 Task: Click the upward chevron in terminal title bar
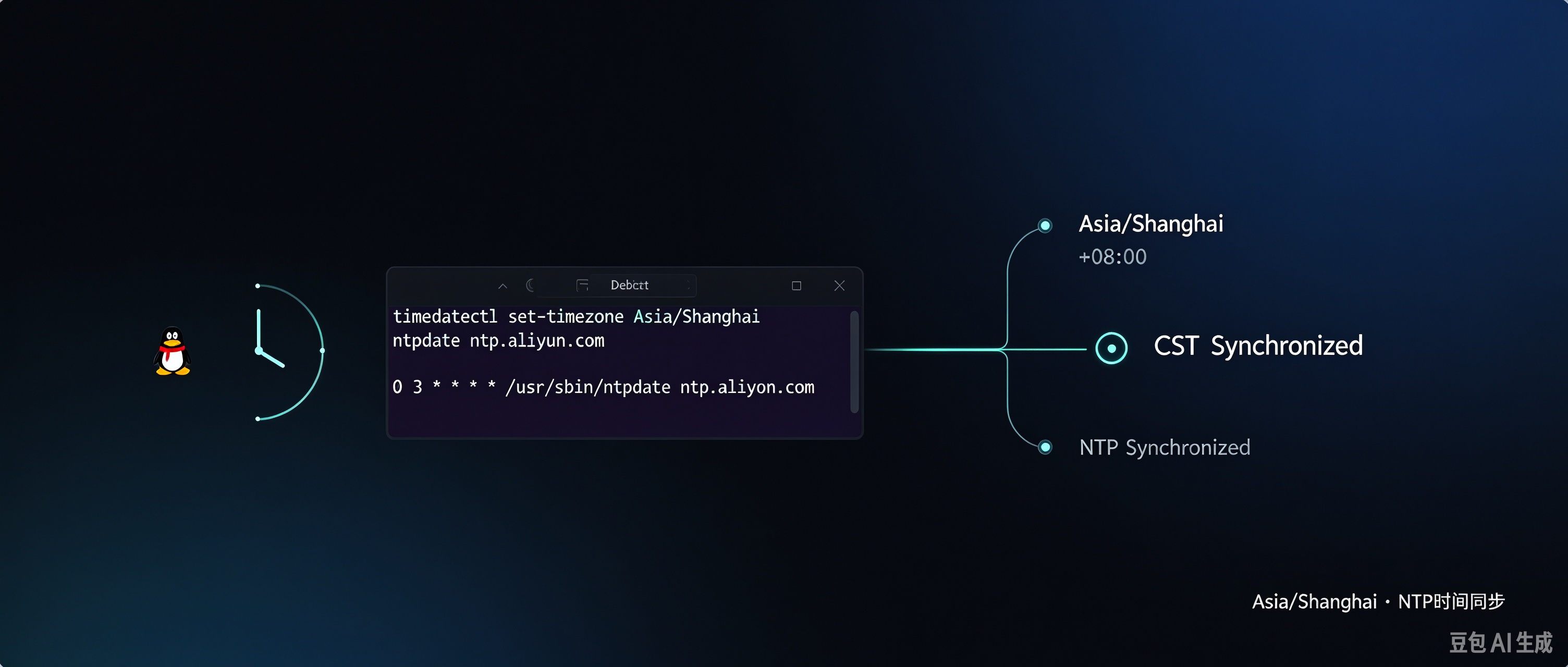[502, 286]
